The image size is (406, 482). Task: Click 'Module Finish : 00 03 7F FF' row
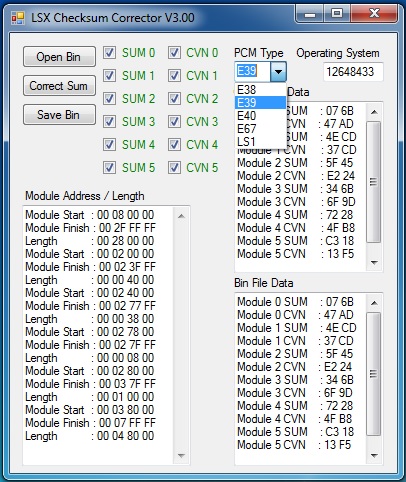[x=90, y=384]
